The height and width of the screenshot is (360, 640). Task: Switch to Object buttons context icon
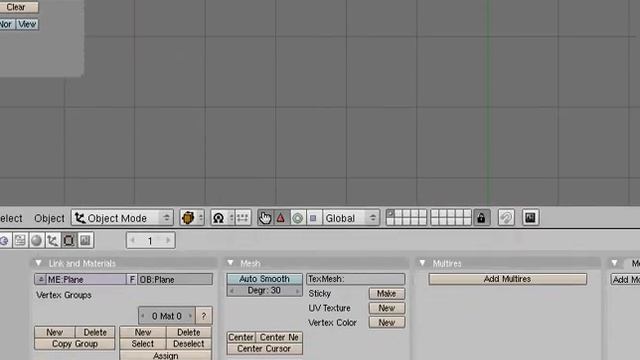(53, 240)
